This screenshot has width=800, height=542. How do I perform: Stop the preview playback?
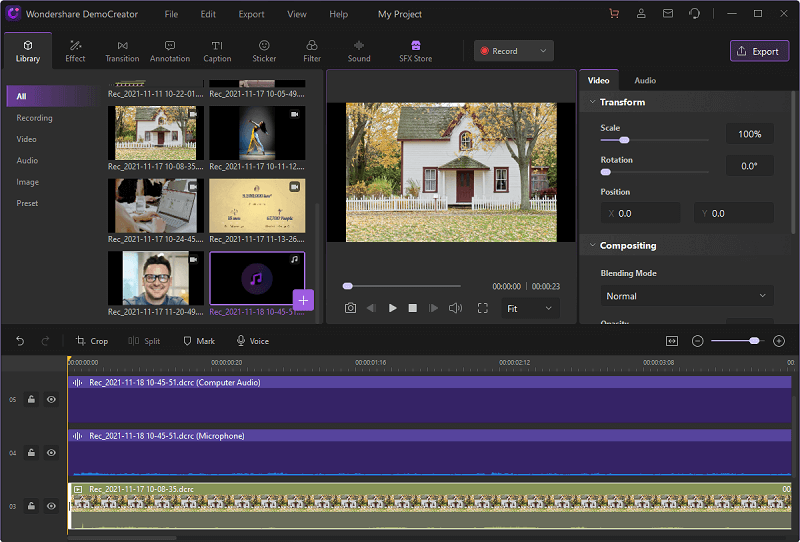click(x=413, y=308)
